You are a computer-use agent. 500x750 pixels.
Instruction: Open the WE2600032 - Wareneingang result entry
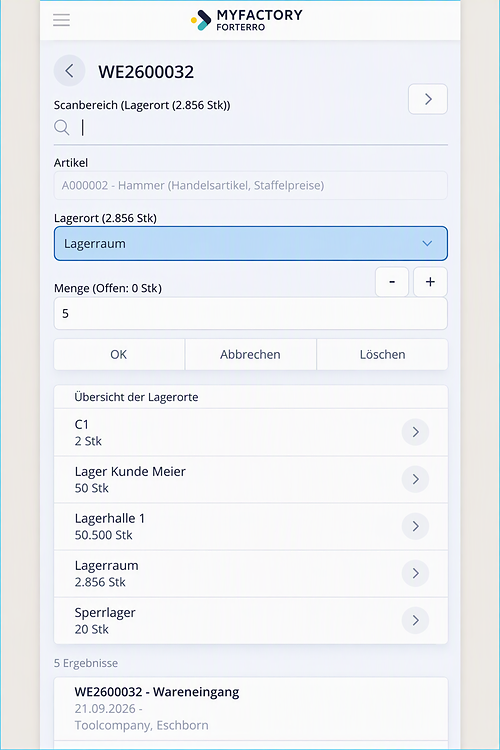click(x=251, y=709)
